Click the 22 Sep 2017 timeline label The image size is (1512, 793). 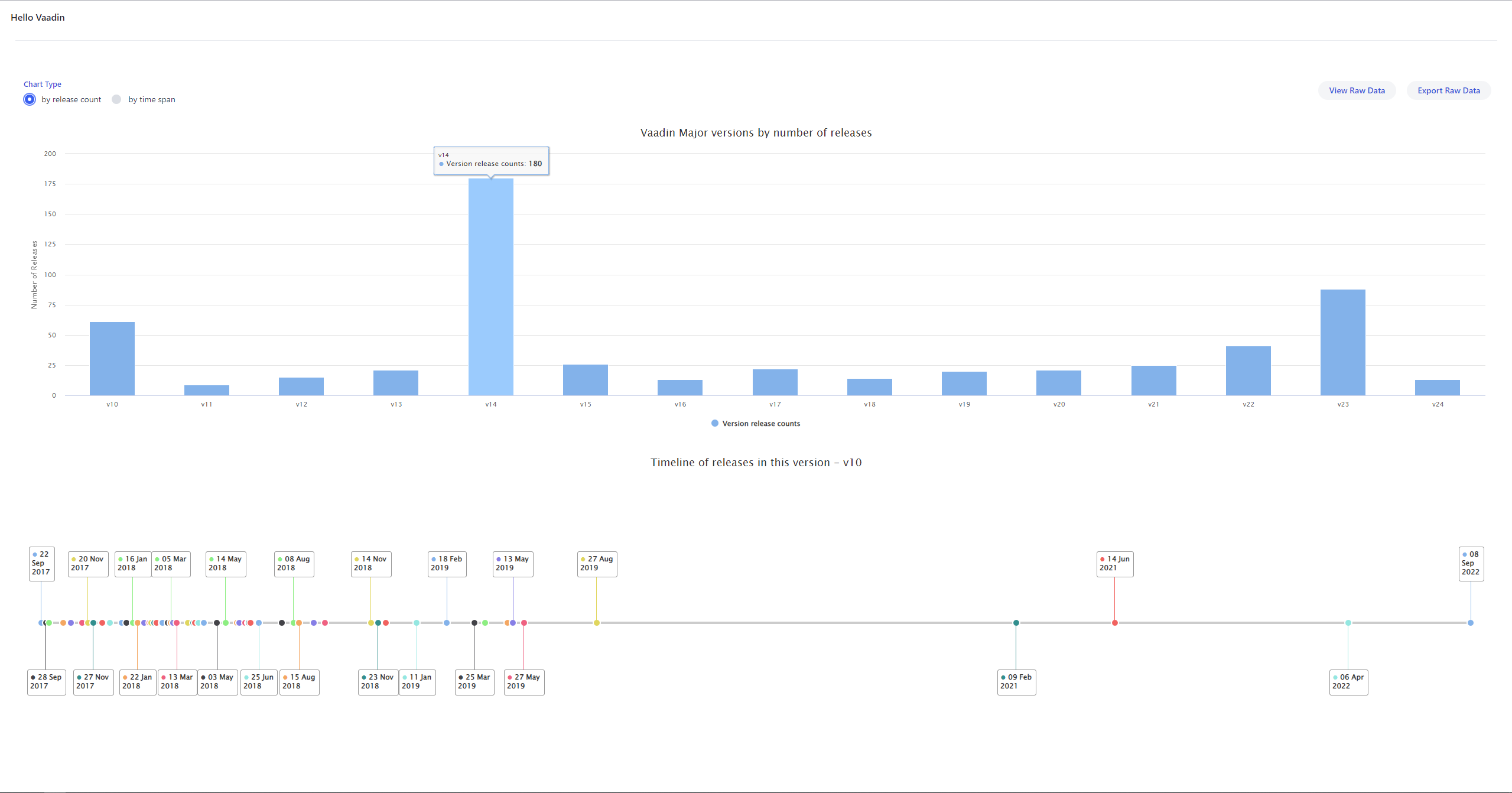pyautogui.click(x=41, y=563)
